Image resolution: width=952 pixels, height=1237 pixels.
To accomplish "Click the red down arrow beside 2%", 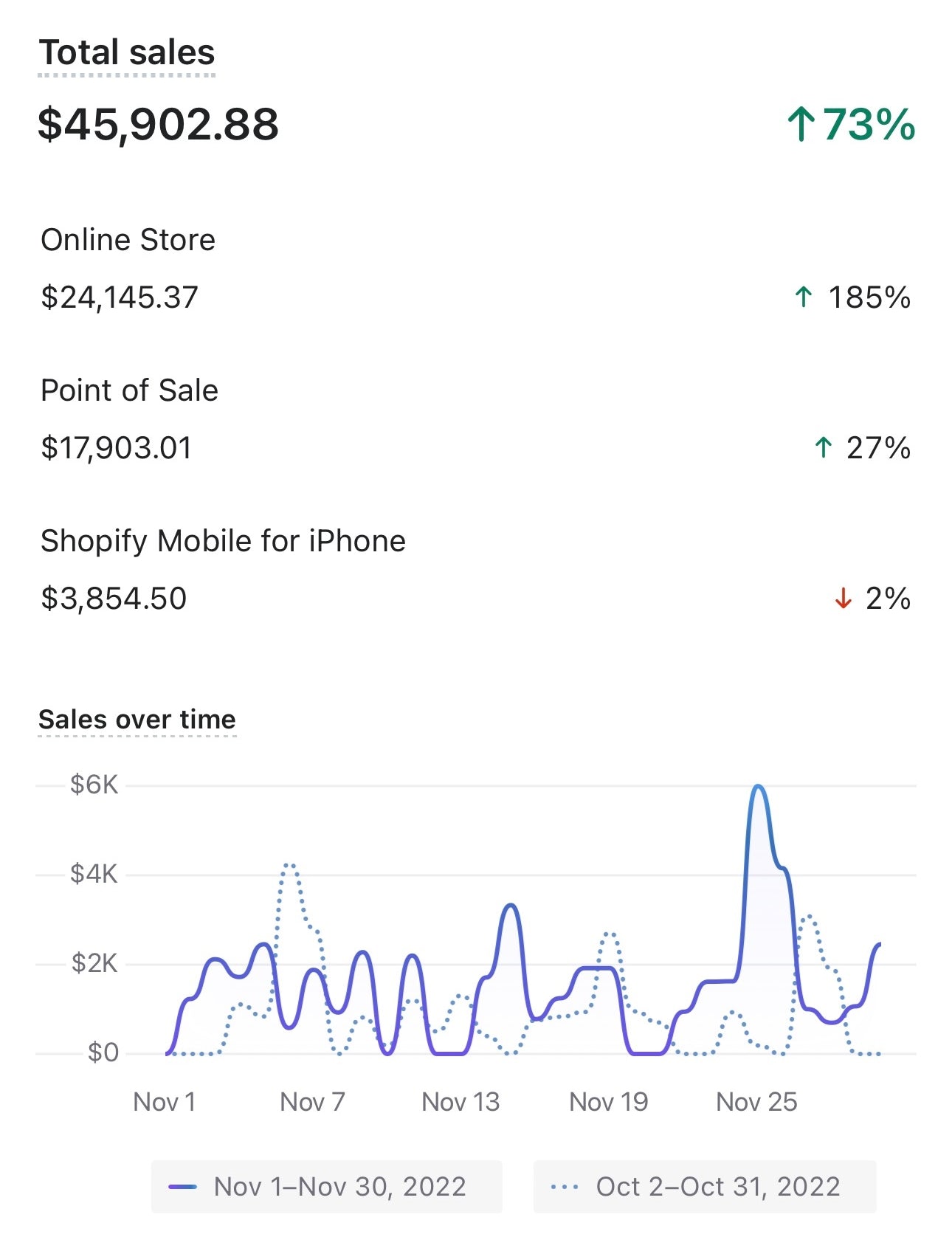I will (843, 599).
